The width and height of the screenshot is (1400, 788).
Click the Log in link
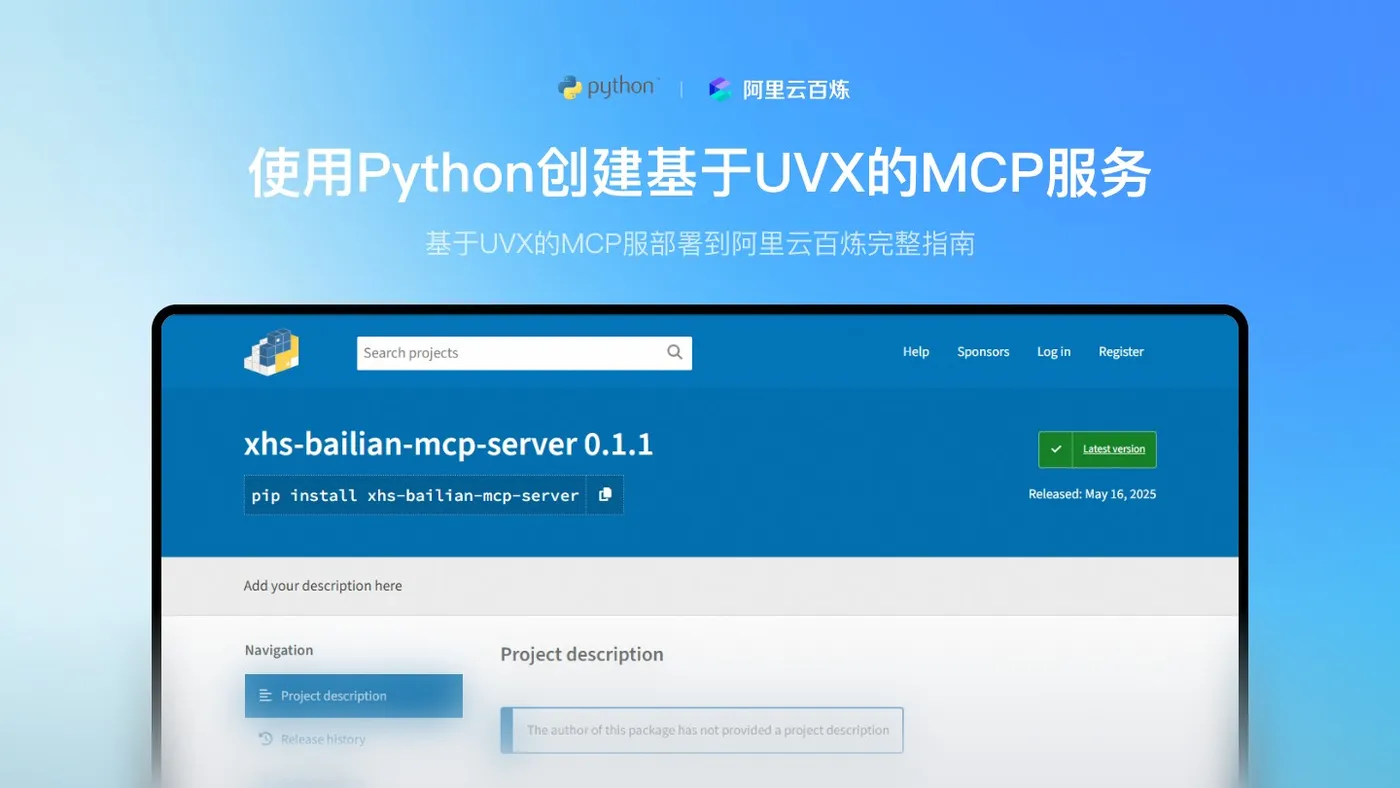tap(1053, 351)
